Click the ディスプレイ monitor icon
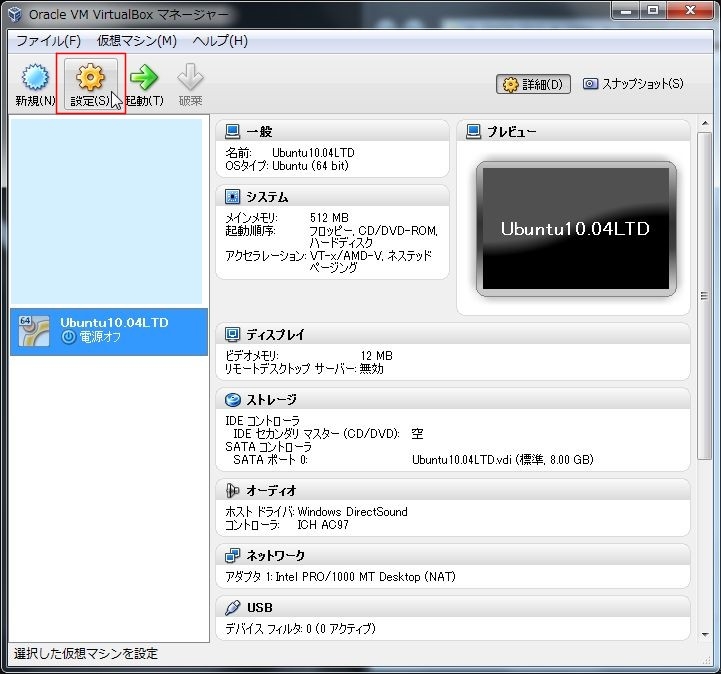This screenshot has height=674, width=721. coord(232,334)
